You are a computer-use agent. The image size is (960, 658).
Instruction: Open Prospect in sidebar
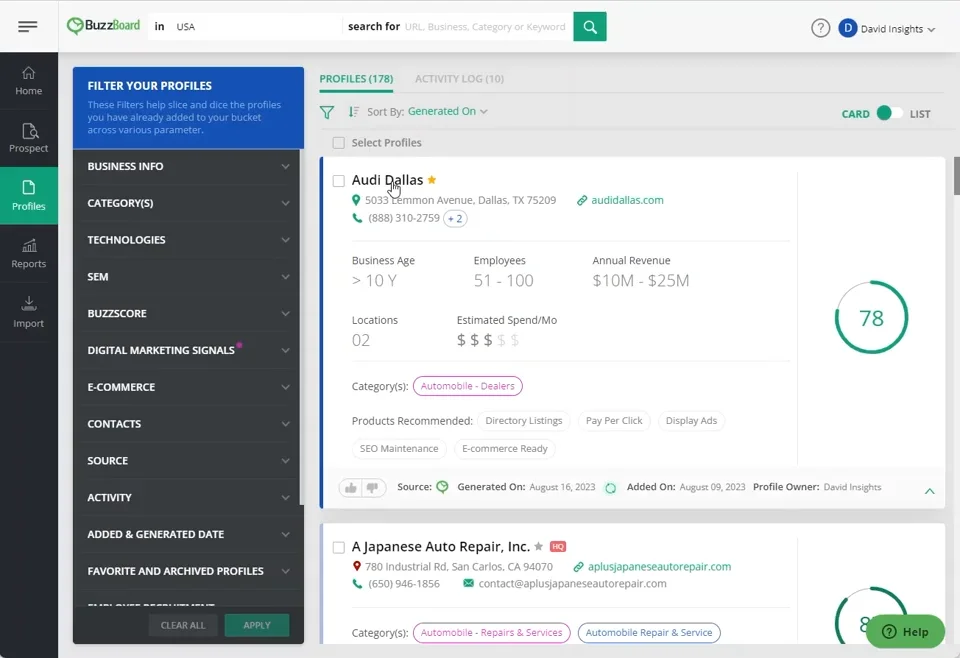point(29,138)
